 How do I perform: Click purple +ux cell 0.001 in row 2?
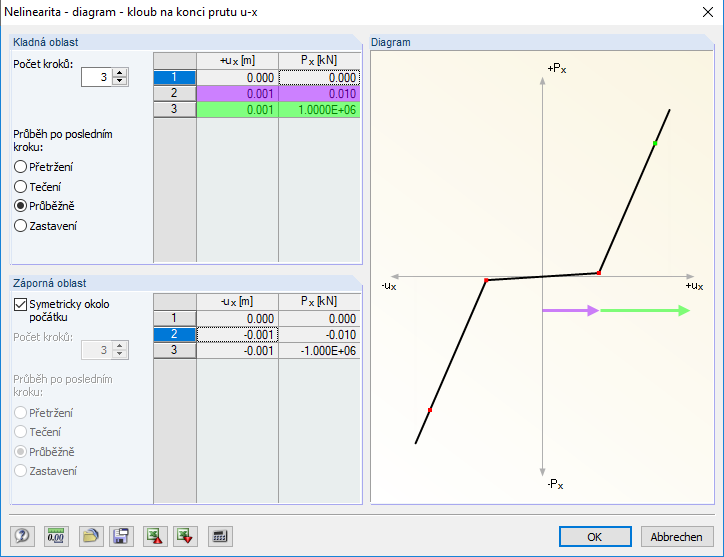tap(237, 94)
